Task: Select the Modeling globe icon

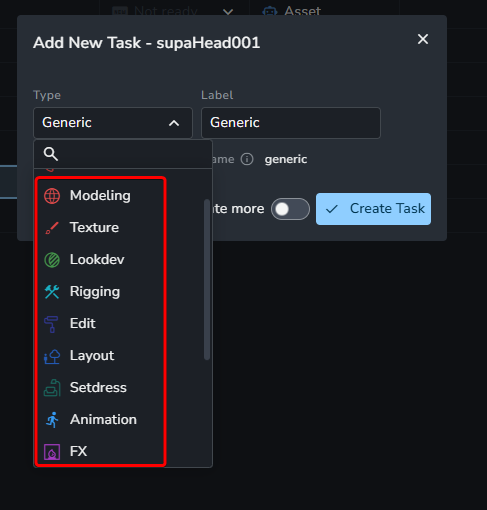Action: pos(52,196)
